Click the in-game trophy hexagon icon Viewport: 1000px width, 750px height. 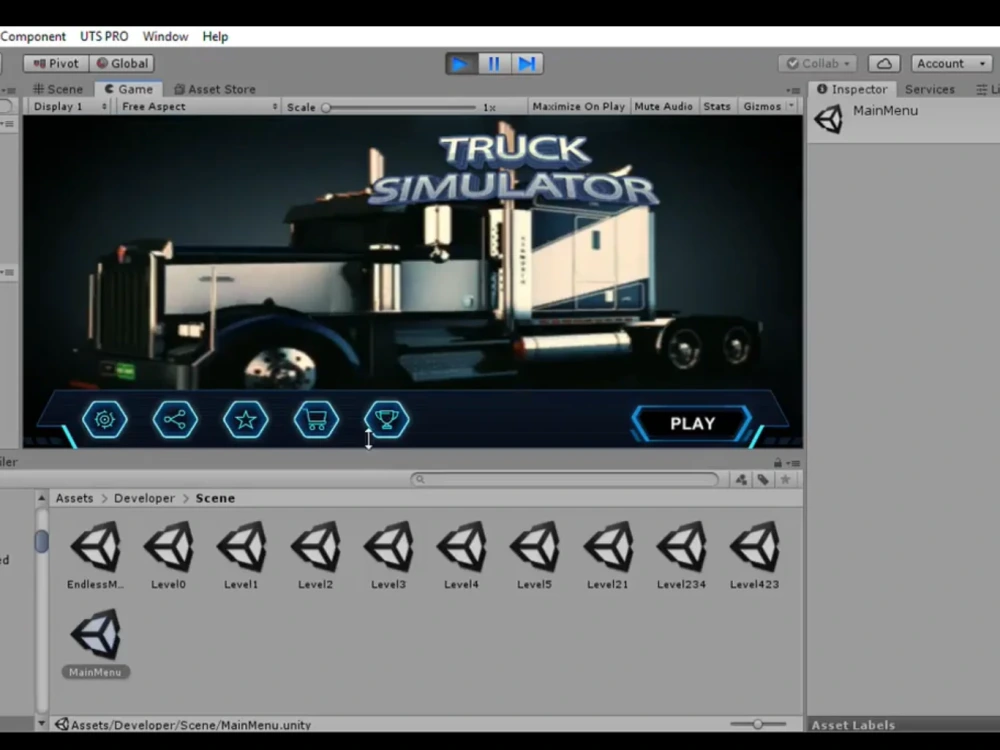coord(386,419)
